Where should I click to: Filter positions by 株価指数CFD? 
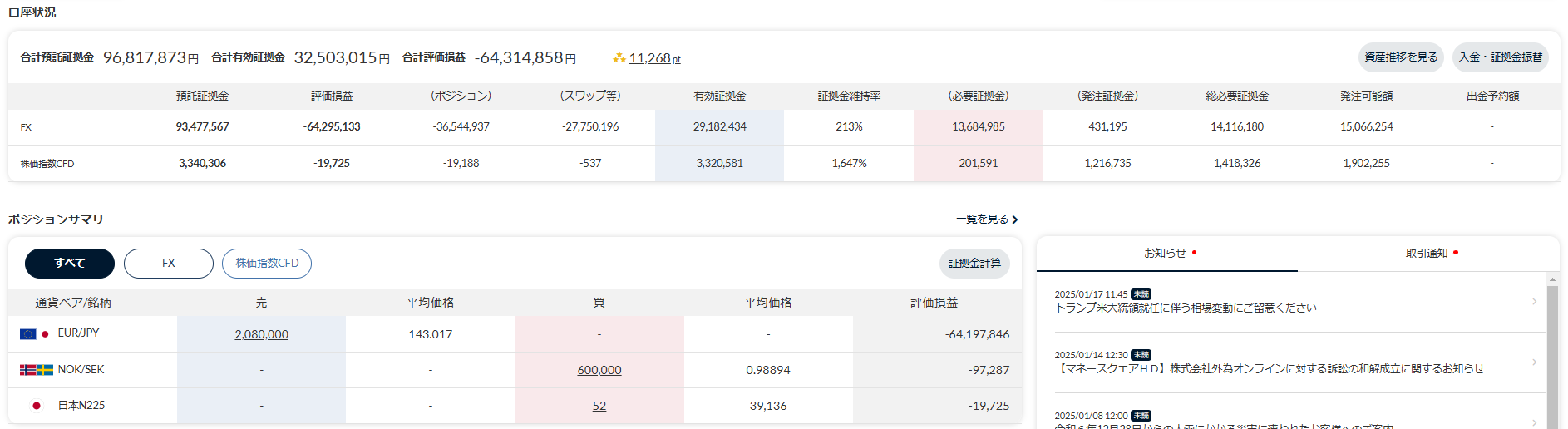pos(267,264)
